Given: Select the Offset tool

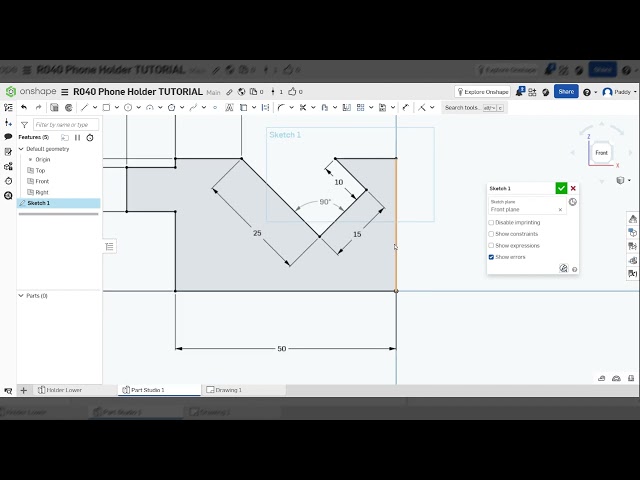Looking at the screenshot, I should tap(324, 107).
